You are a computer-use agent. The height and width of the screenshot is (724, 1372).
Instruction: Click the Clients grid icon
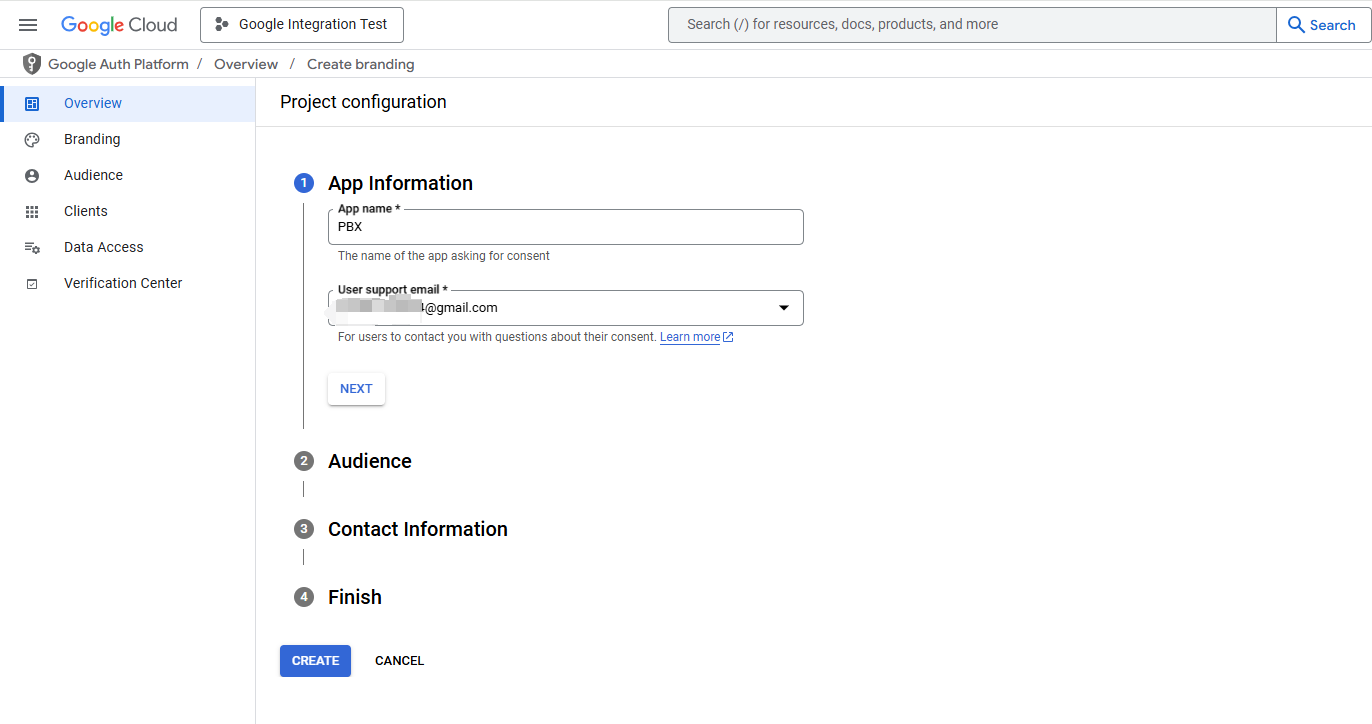[x=32, y=212]
